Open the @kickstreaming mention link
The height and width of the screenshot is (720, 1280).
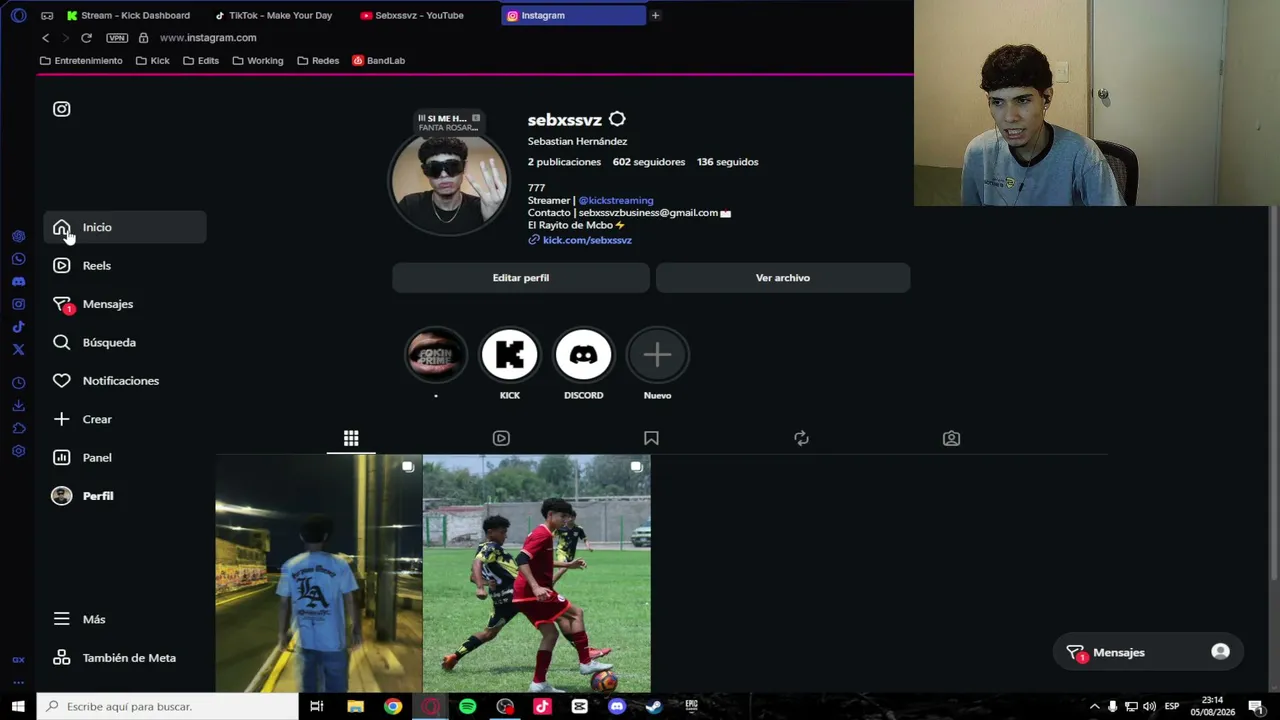616,200
